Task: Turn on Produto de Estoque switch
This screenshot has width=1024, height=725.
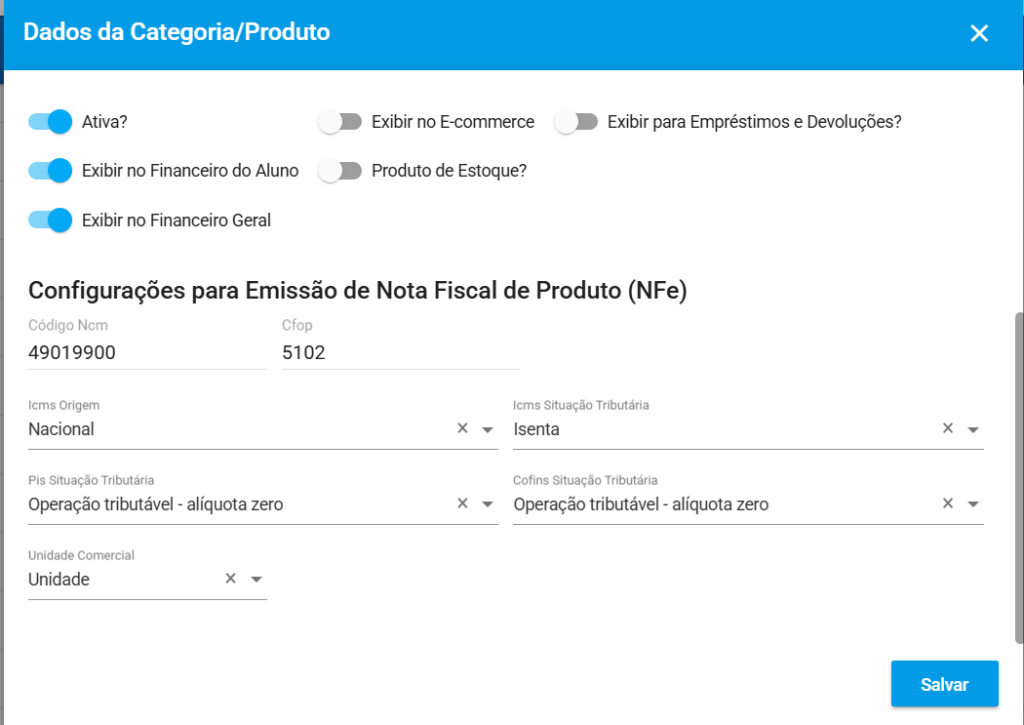Action: click(340, 171)
